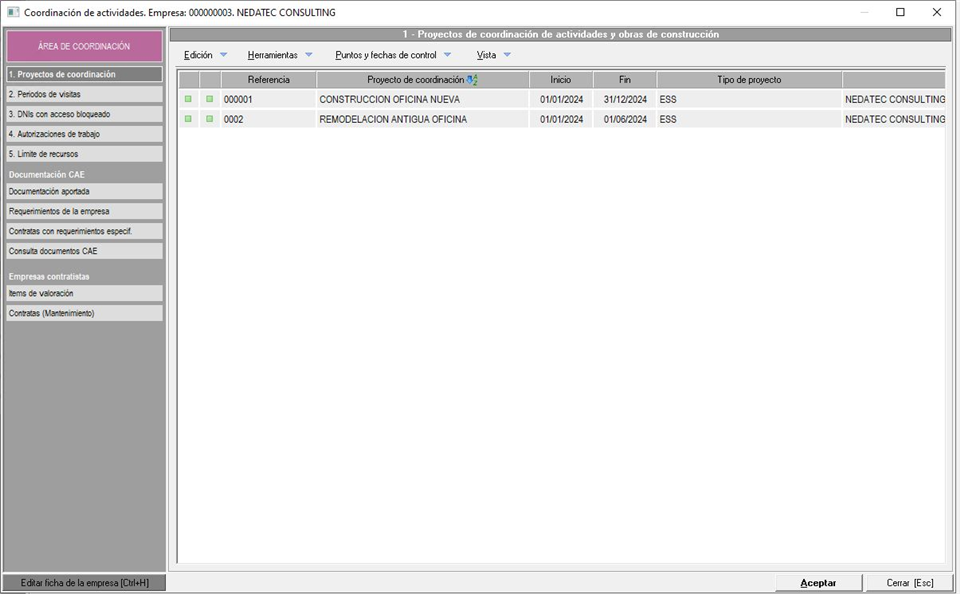Expand the Vista dropdown menu
This screenshot has height=594, width=960.
(x=493, y=55)
